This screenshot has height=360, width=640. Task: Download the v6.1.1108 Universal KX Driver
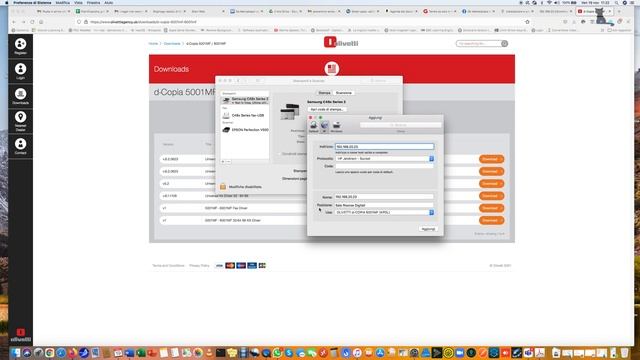491,196
